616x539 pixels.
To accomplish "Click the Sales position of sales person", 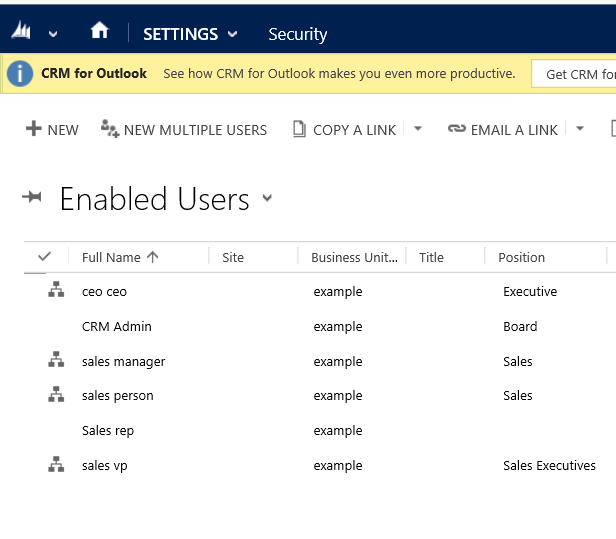I will point(517,396).
